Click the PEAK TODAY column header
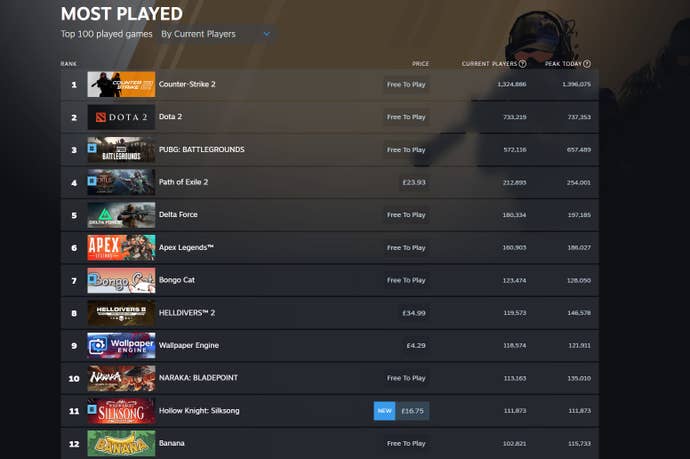This screenshot has width=690, height=459. 563,64
